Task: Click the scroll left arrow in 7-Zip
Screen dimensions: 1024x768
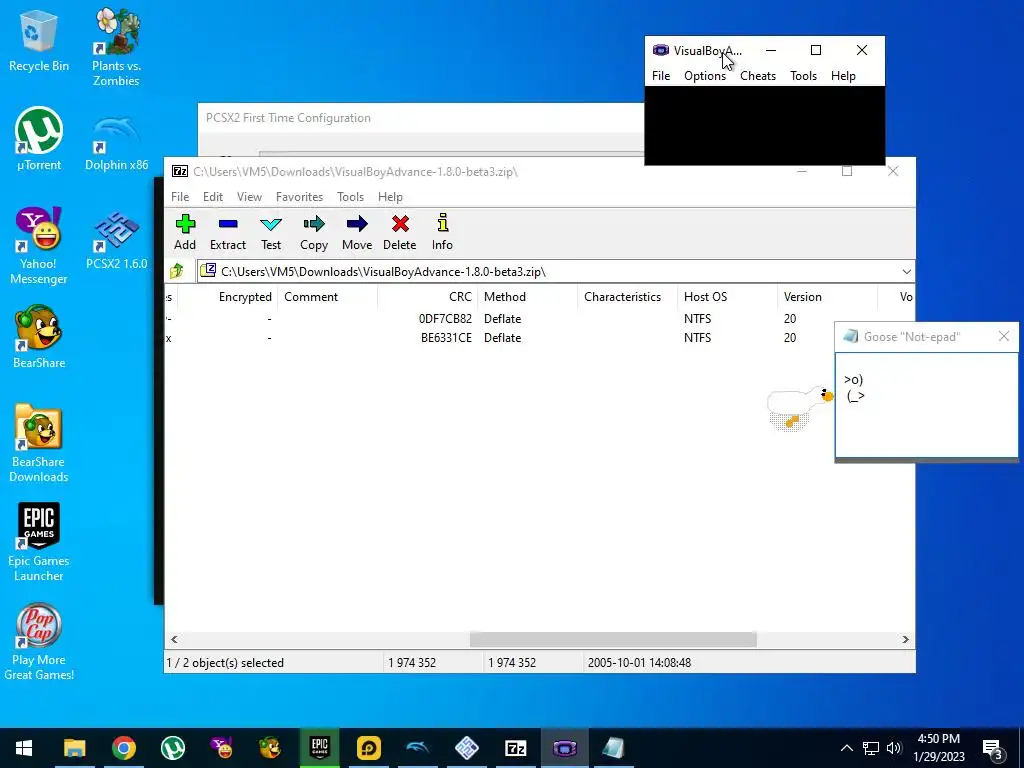Action: click(174, 639)
